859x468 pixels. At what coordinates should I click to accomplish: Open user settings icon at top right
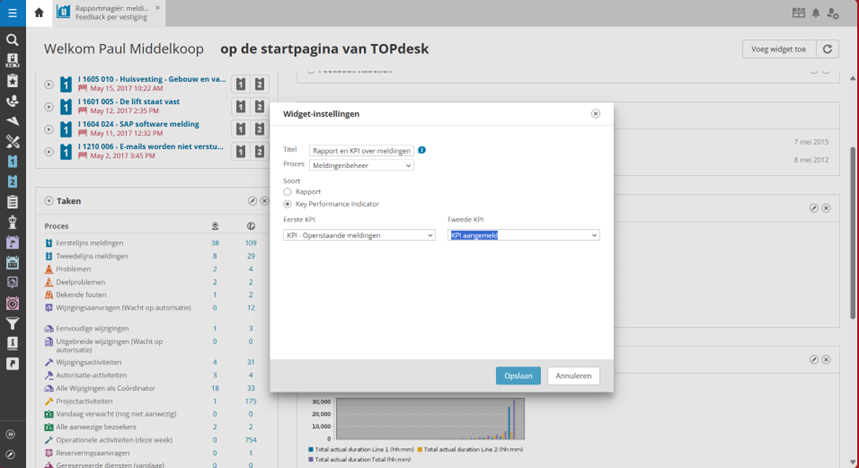833,13
